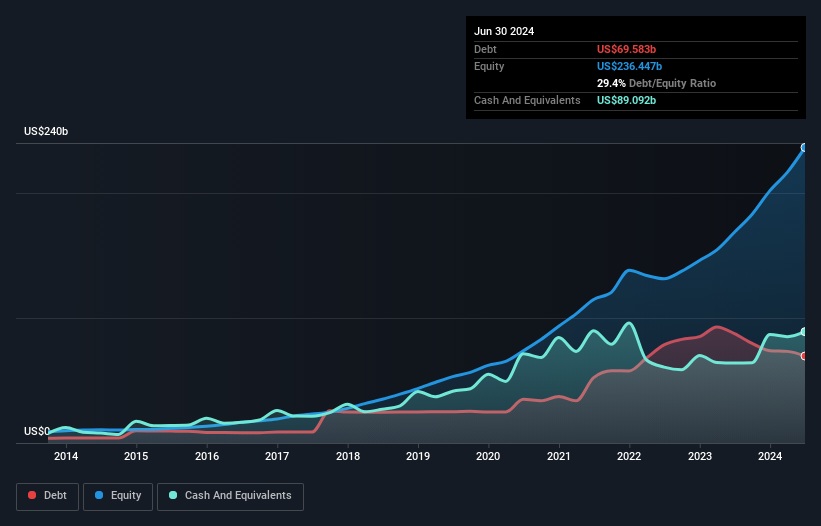Click the 2016 x-axis label

(x=207, y=456)
